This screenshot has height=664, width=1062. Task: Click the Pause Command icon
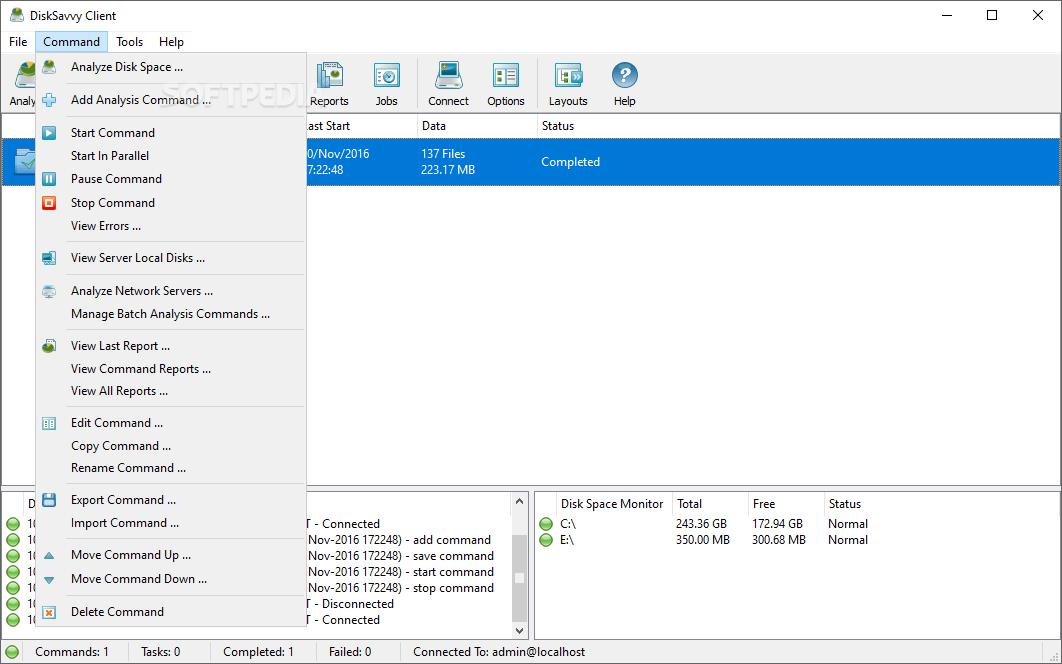click(x=49, y=179)
